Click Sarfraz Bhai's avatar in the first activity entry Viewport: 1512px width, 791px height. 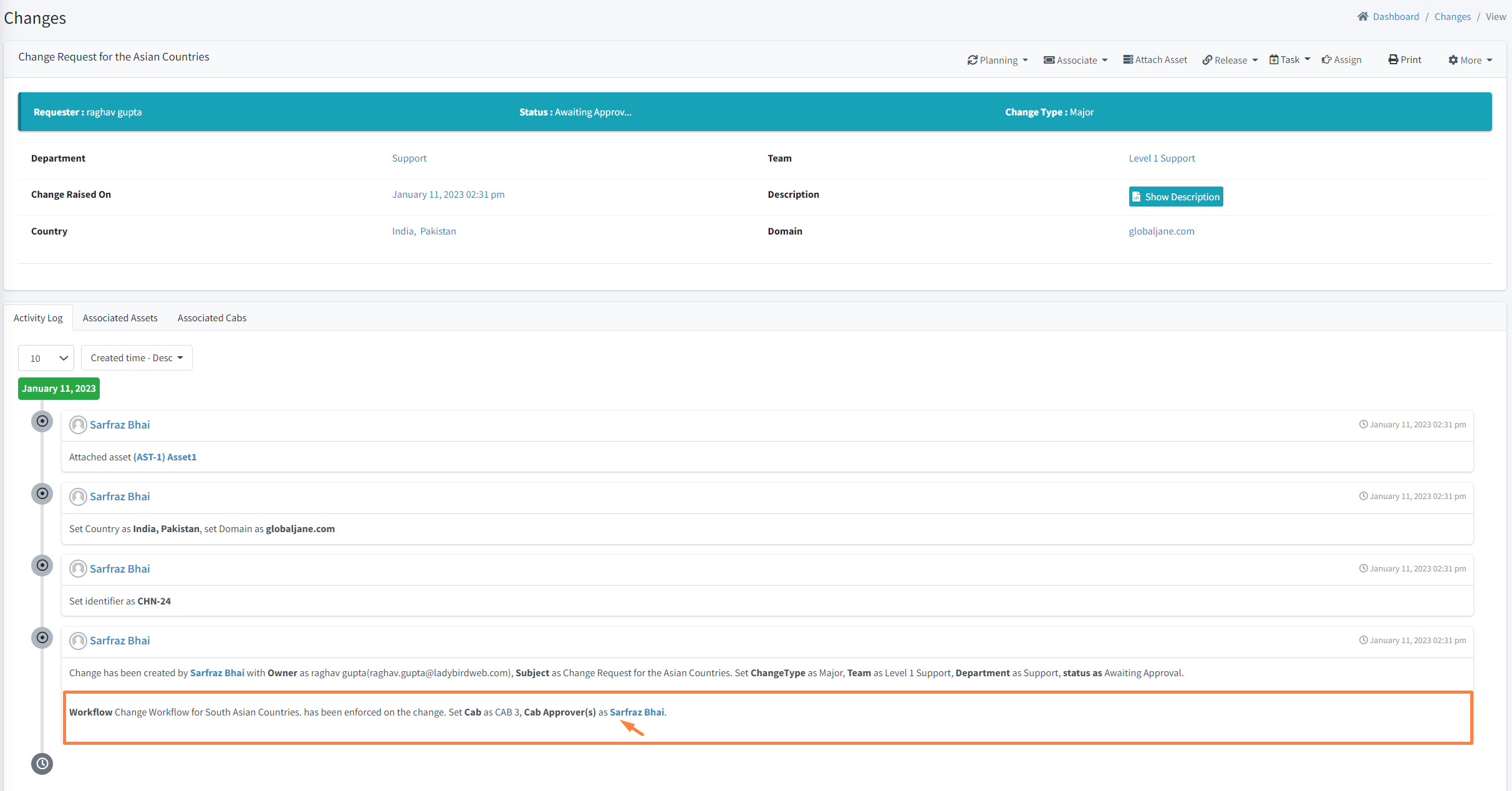pos(78,425)
